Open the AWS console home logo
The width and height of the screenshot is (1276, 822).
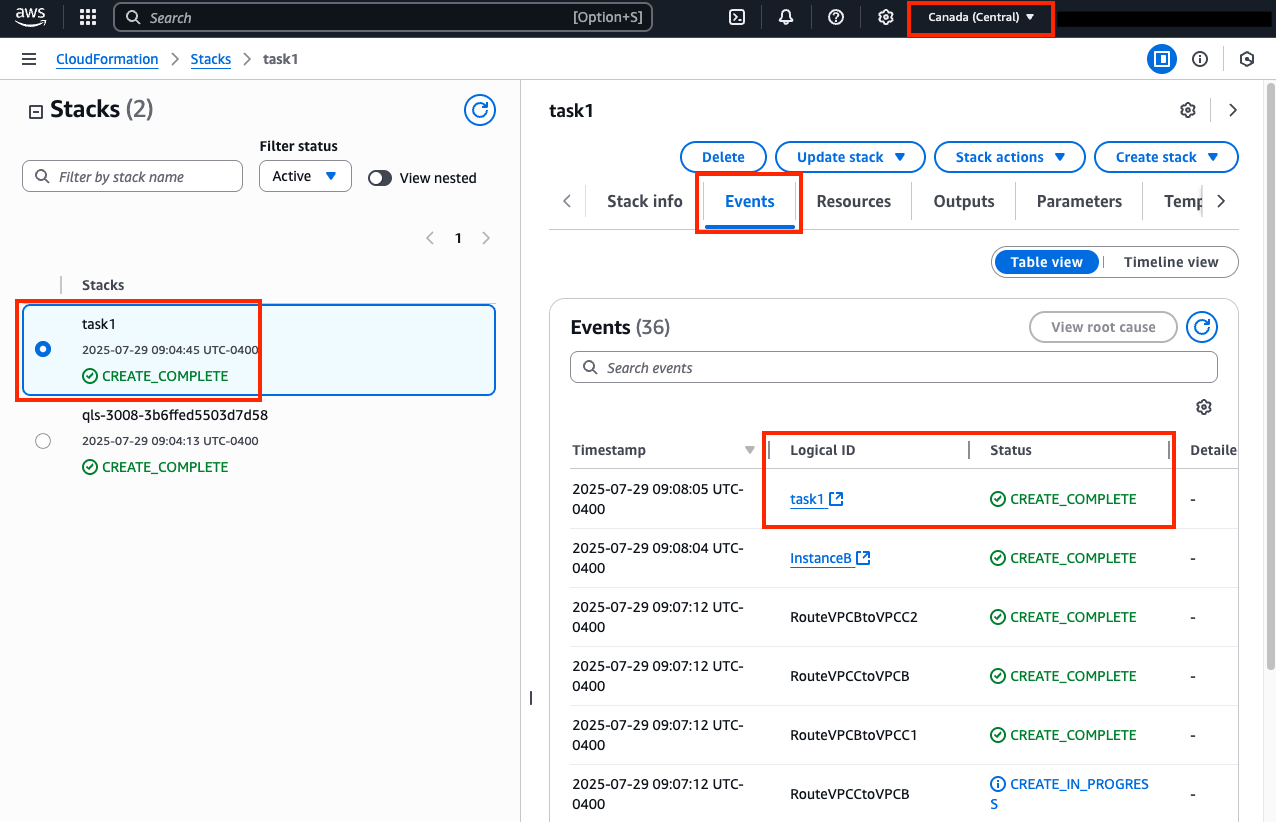tap(30, 17)
